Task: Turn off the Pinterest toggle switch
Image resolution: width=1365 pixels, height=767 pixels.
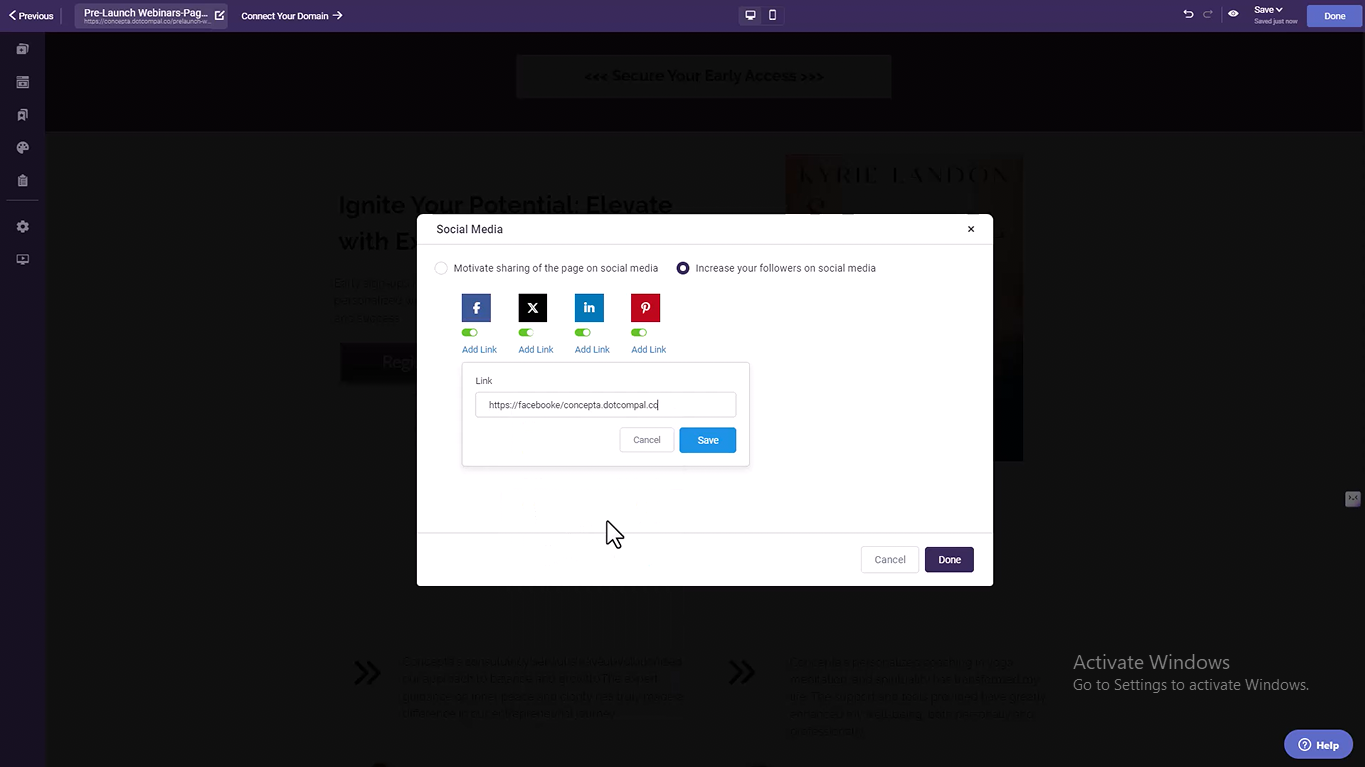Action: (x=639, y=333)
